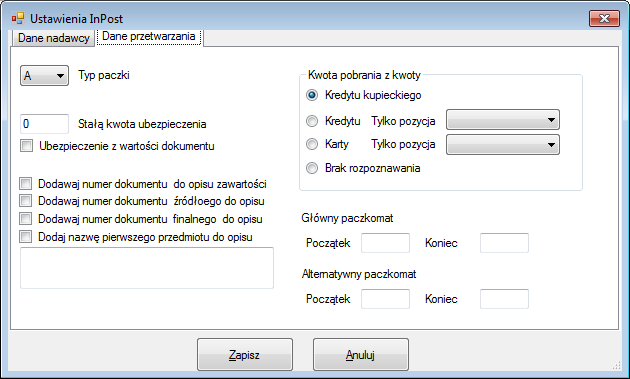The height and width of the screenshot is (379, 630).
Task: Click Alternatywny paczkomat Początek field
Action: (385, 299)
